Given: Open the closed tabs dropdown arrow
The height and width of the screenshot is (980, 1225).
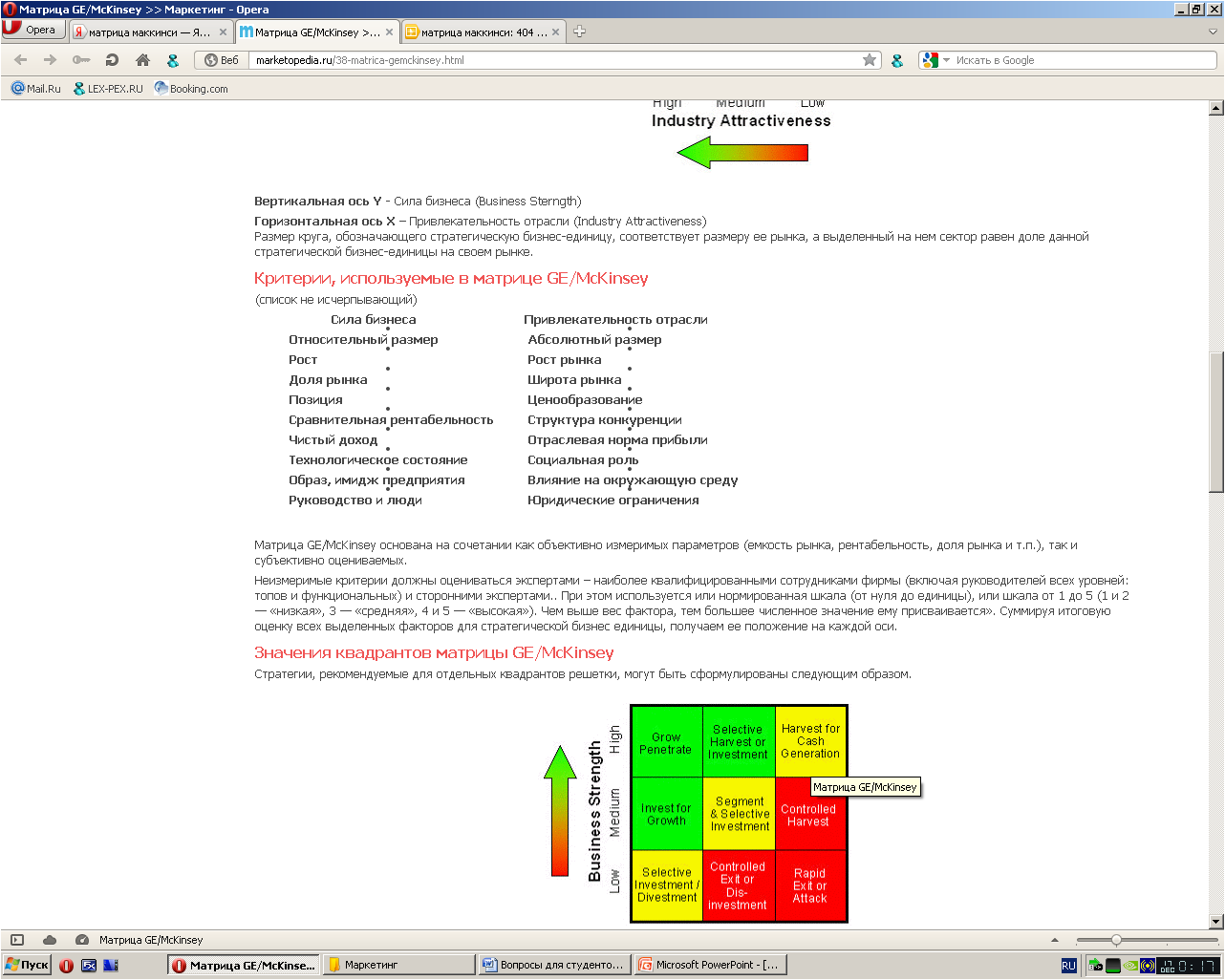Looking at the screenshot, I should pyautogui.click(x=1214, y=32).
